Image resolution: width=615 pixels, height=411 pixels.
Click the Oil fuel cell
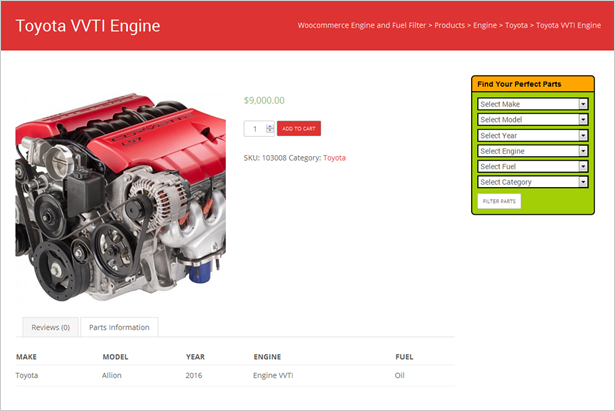click(400, 375)
